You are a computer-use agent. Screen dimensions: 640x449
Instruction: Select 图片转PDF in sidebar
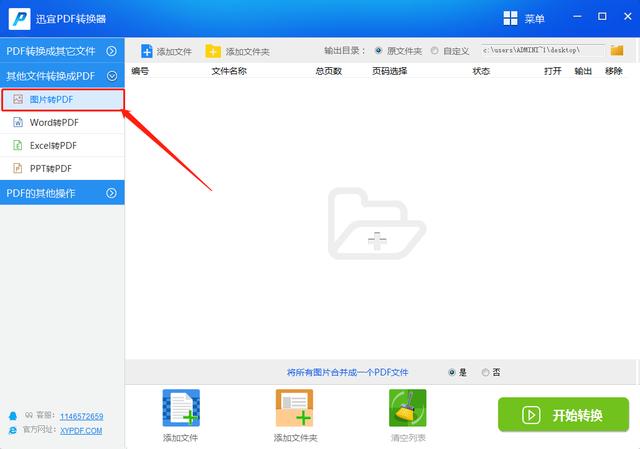[63, 100]
